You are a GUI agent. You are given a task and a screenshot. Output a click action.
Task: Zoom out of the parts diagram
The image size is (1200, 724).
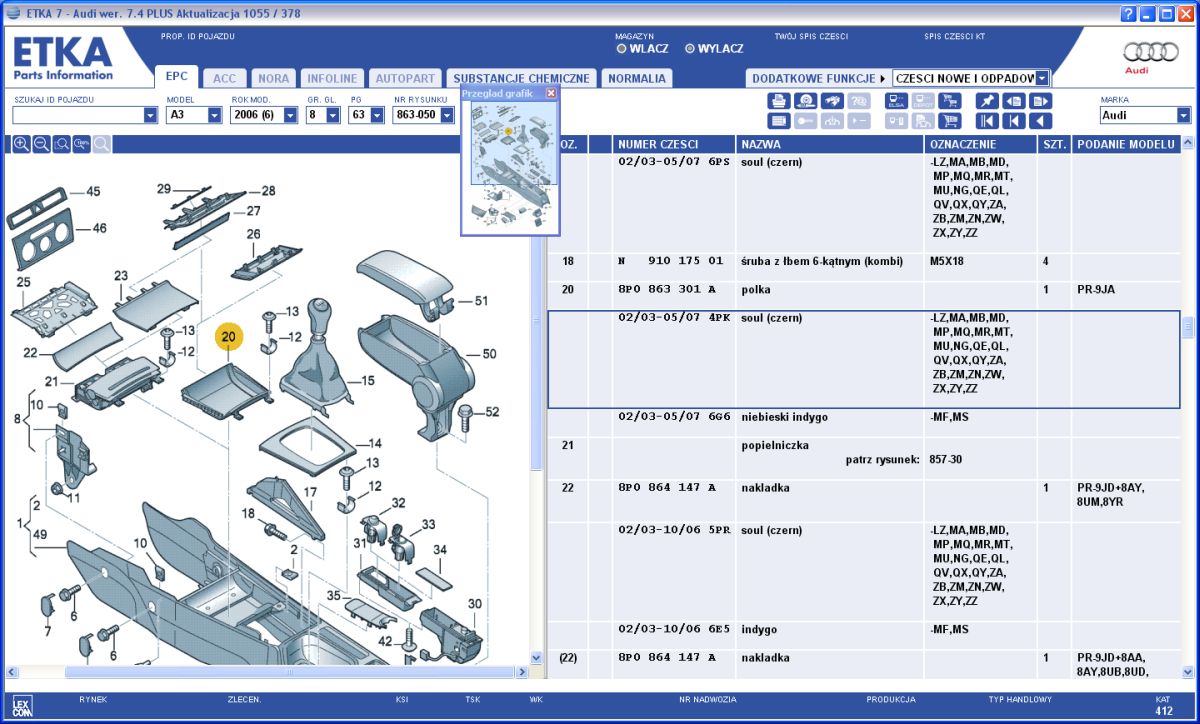[x=41, y=144]
